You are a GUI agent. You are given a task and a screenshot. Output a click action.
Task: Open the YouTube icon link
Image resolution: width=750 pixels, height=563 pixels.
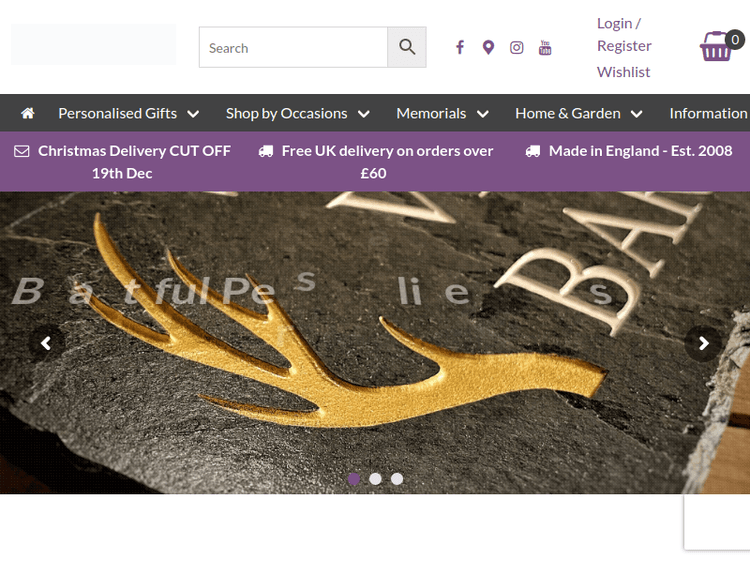pos(545,47)
